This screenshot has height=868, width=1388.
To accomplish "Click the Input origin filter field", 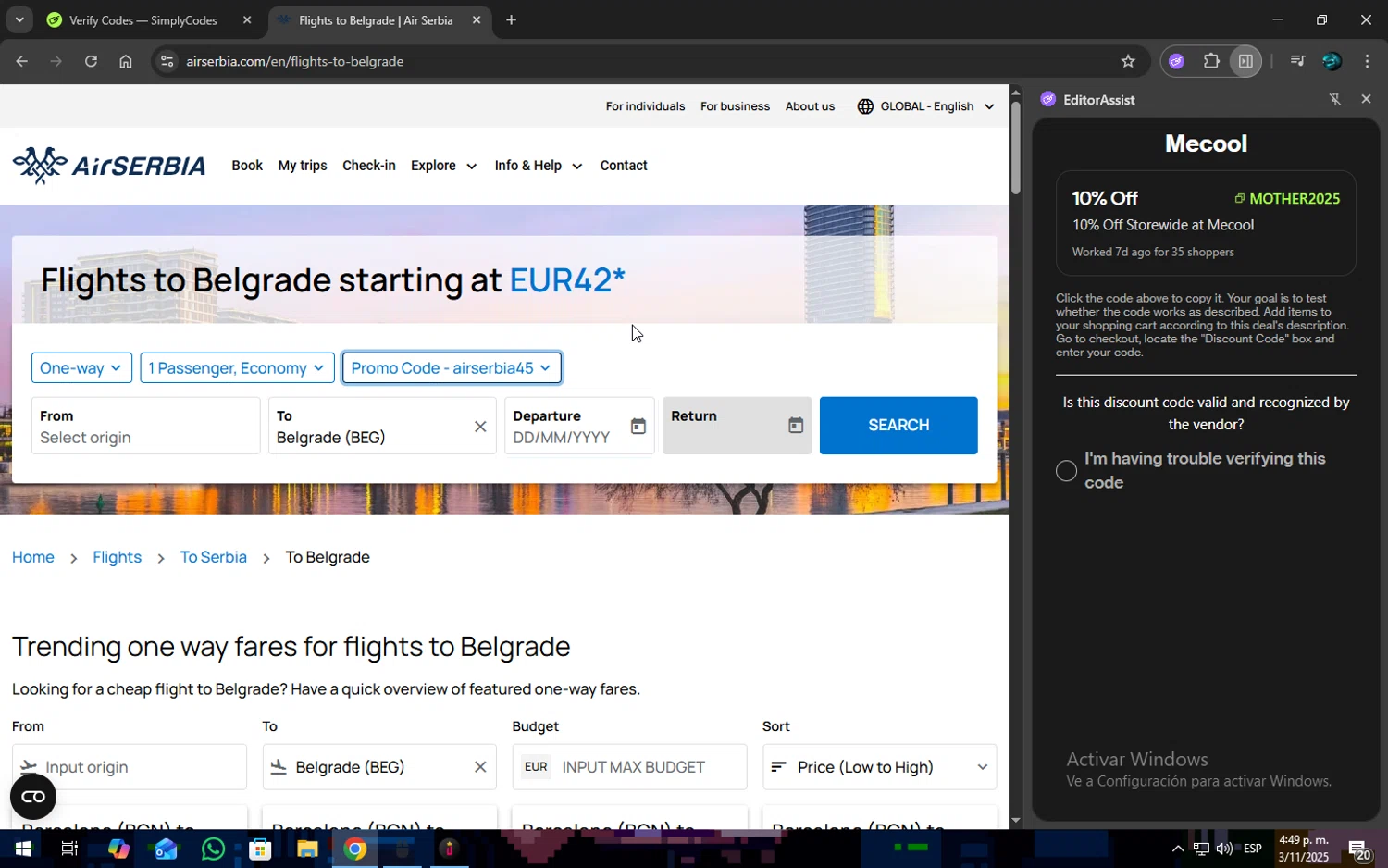I will pos(130,767).
